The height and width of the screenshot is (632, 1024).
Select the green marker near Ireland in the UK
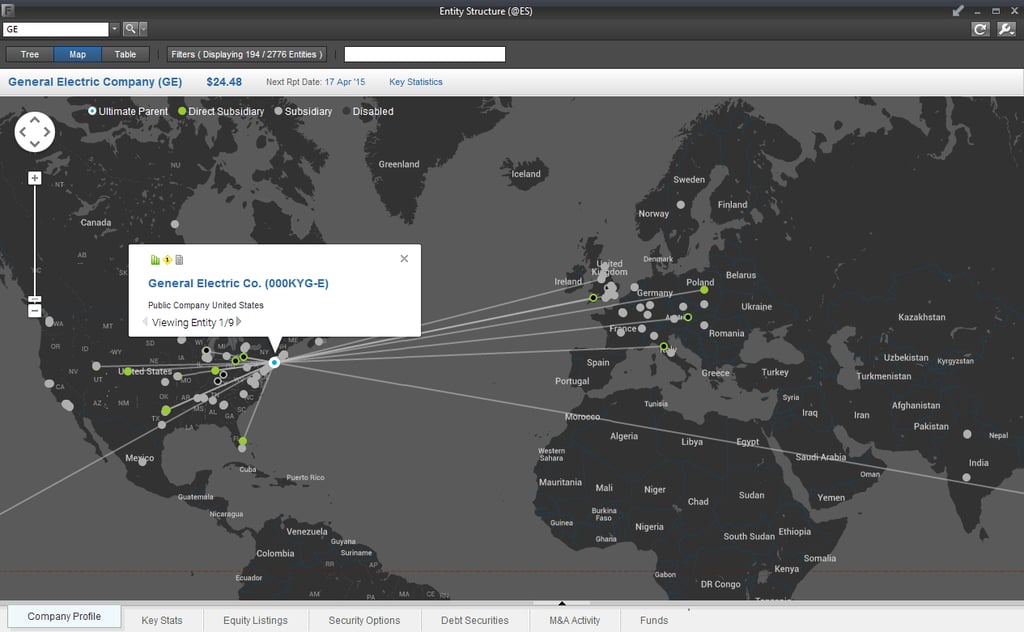click(593, 298)
